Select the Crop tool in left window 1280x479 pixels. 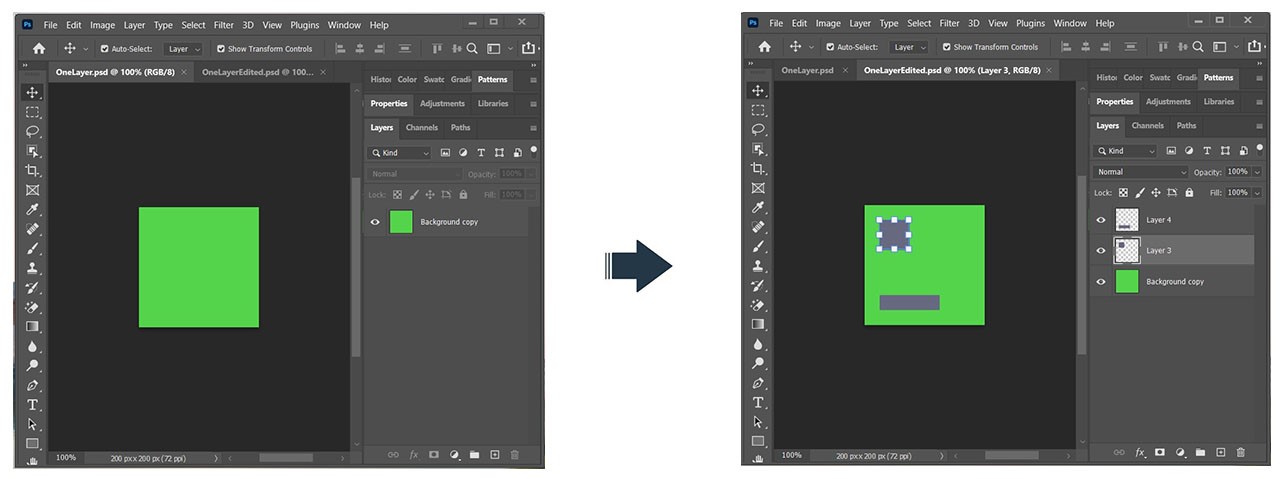(x=32, y=170)
